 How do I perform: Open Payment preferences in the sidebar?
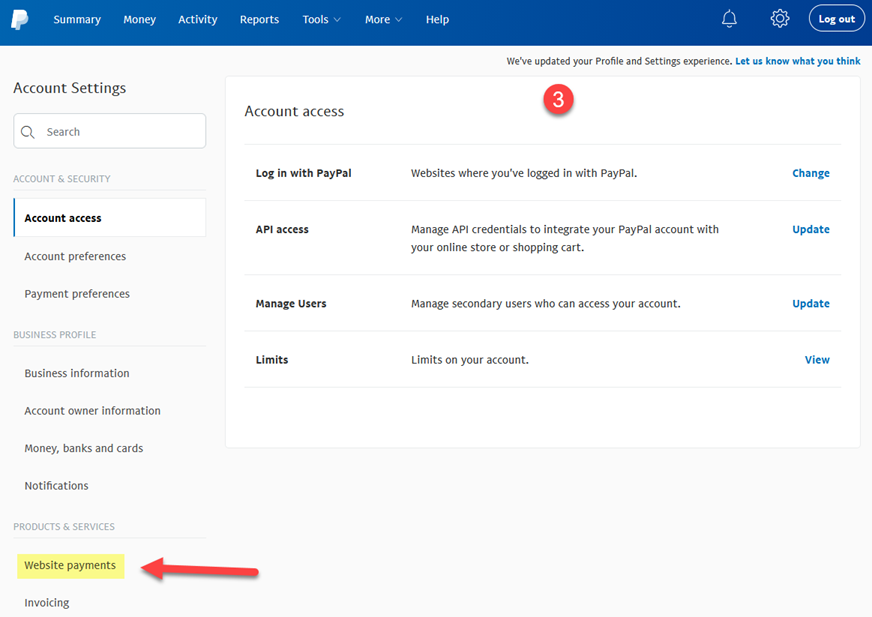point(77,294)
